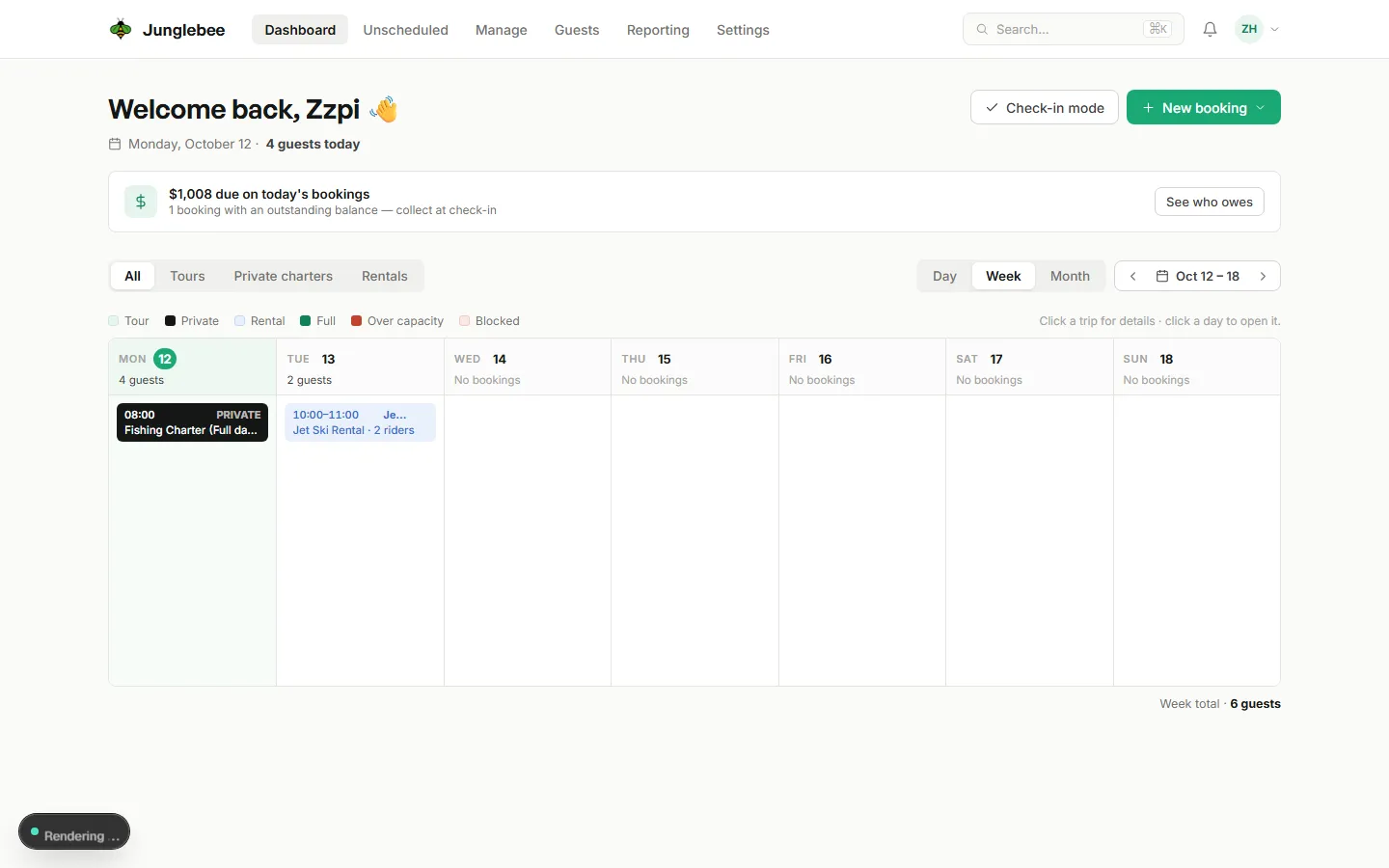1389x868 pixels.
Task: Open the Fishing Charter private booking
Action: click(193, 422)
